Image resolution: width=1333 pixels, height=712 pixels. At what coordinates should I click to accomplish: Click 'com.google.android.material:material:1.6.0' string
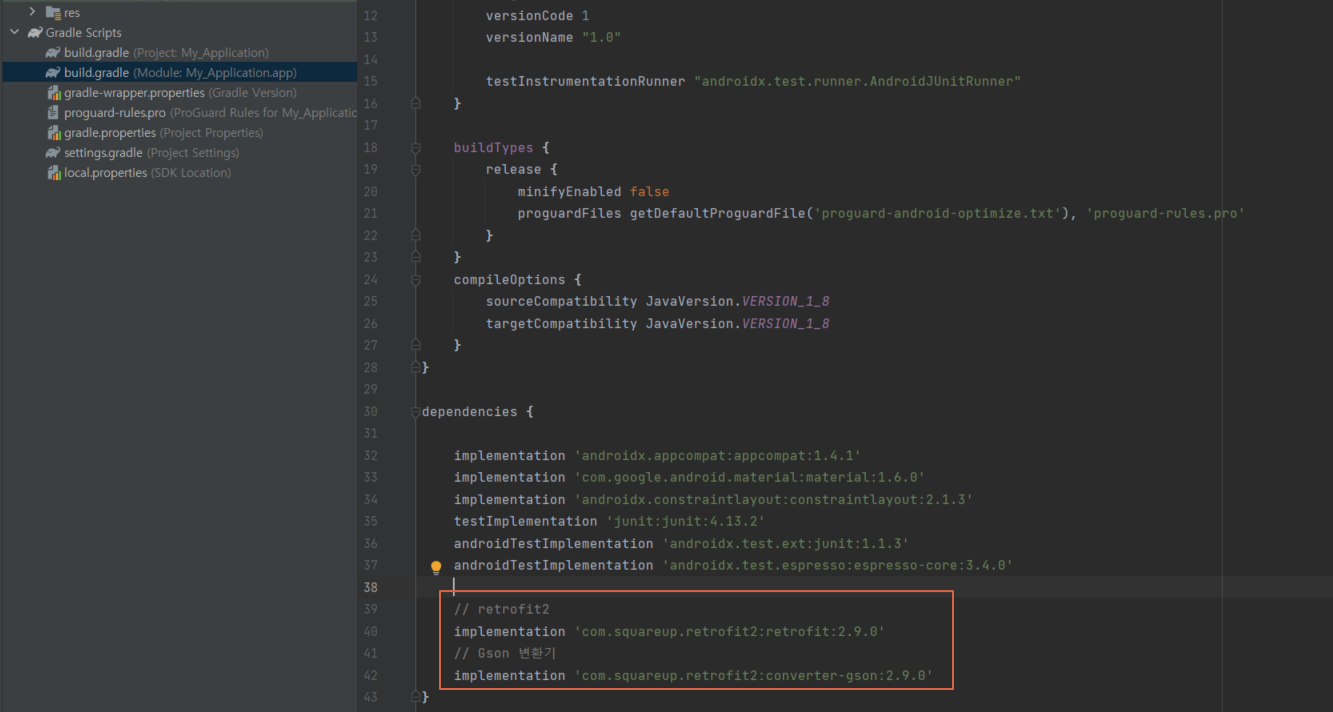point(749,477)
